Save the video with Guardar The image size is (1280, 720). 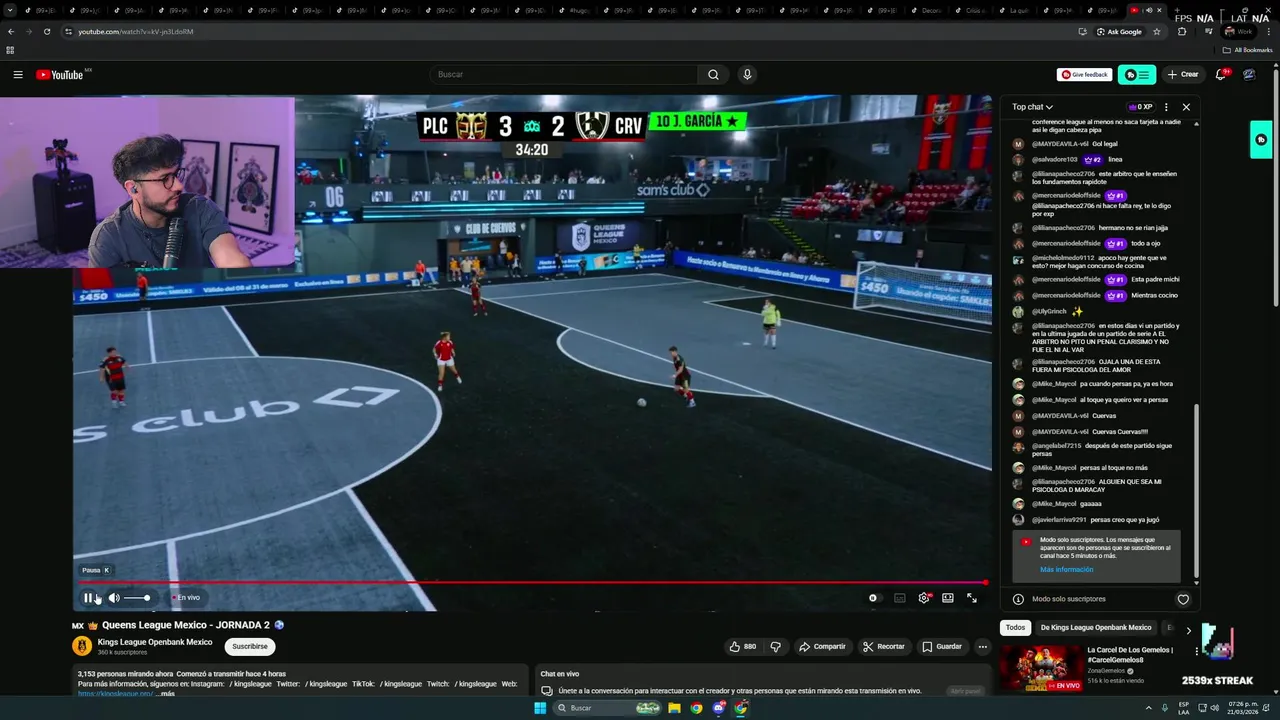pos(942,647)
